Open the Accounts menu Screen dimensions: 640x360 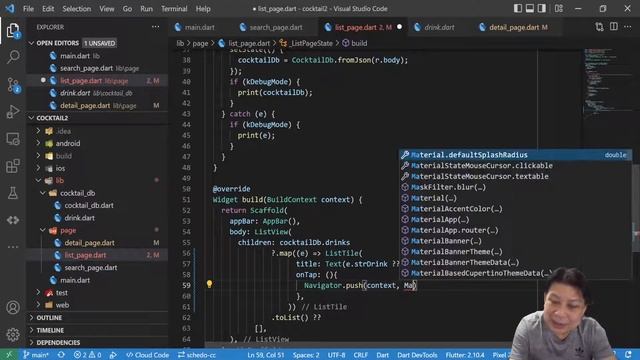[x=13, y=307]
